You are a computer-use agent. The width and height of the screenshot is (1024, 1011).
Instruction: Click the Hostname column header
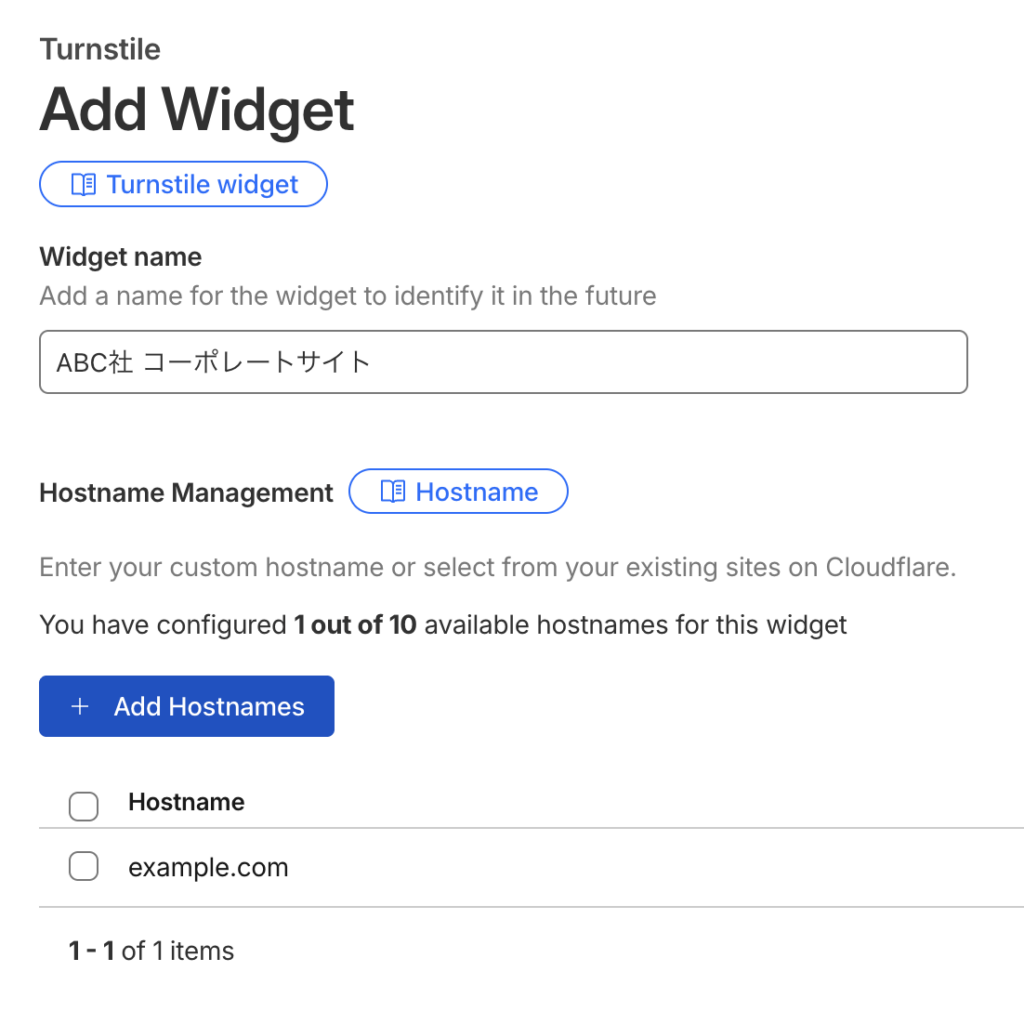186,802
